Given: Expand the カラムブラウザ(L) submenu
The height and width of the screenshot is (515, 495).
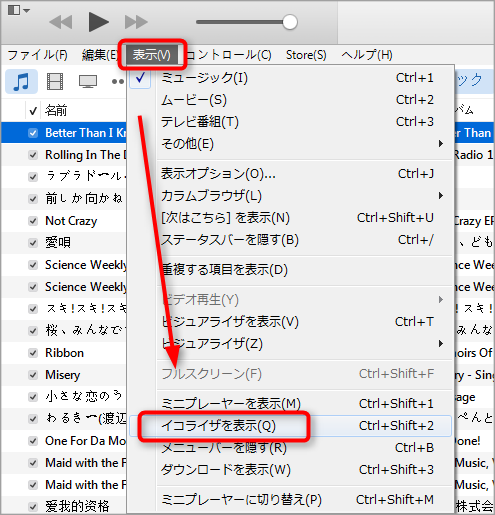Looking at the screenshot, I should 289,196.
